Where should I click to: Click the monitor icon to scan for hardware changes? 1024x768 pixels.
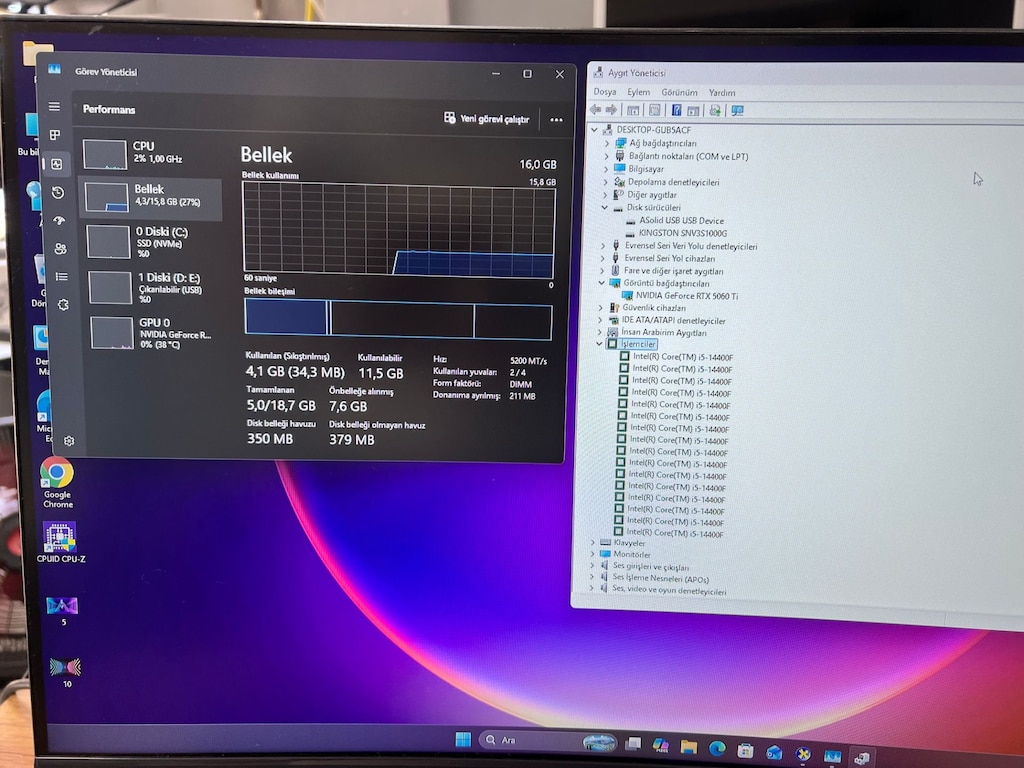tap(737, 111)
